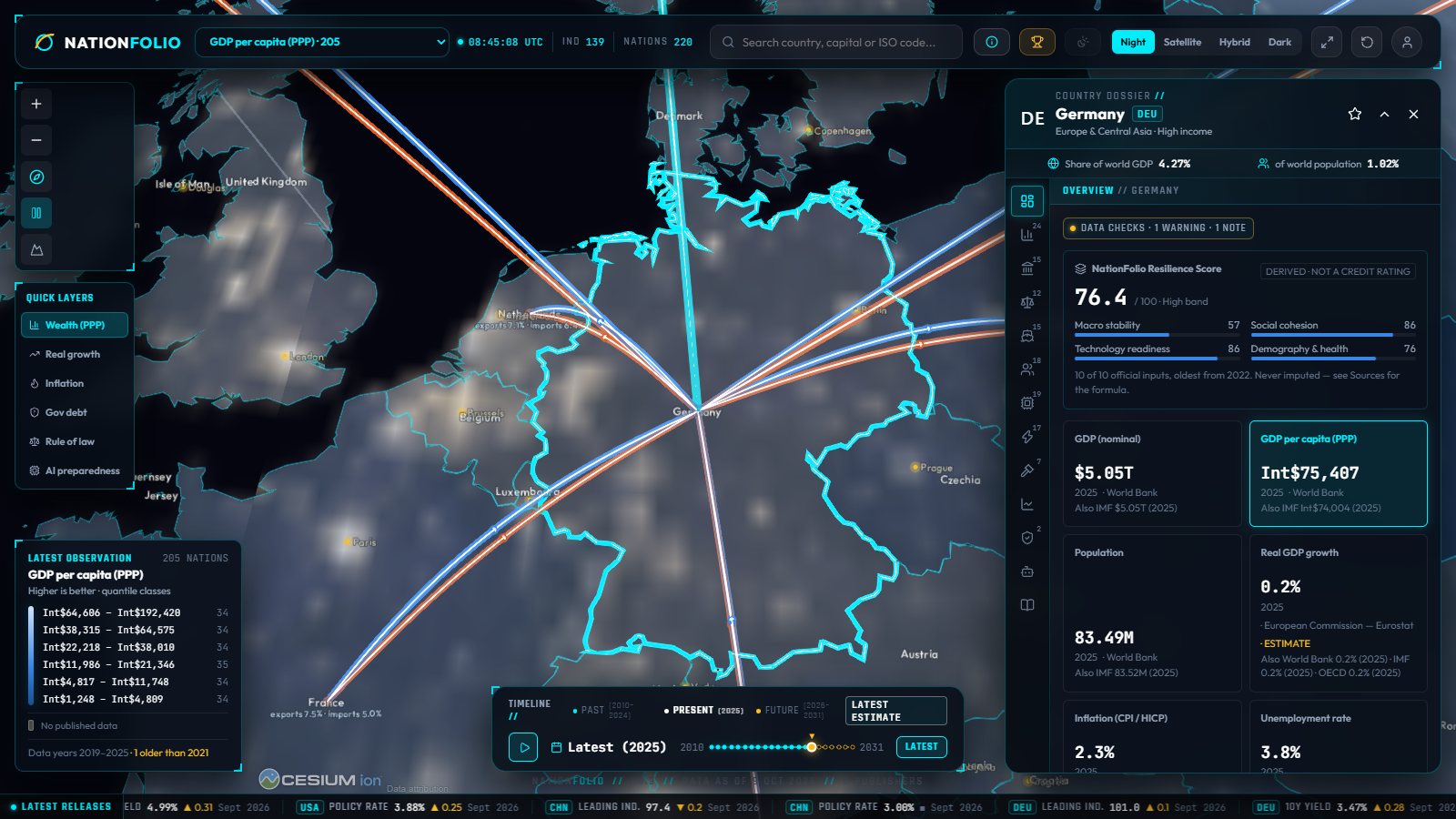Select the GDP per capita (PPP) card
1456x819 pixels.
pos(1338,473)
